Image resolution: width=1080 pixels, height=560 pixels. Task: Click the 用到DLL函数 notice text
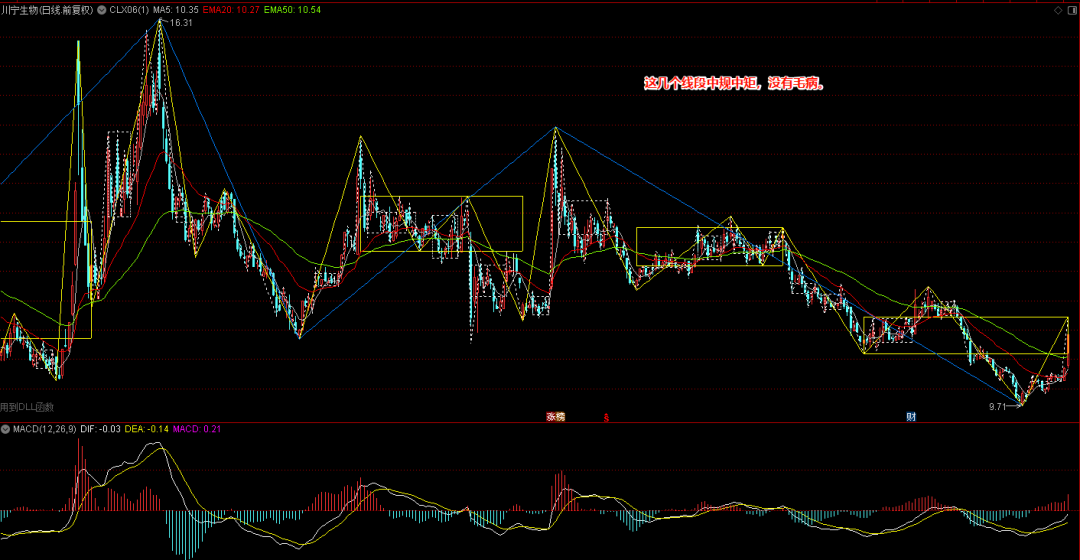[x=27, y=407]
